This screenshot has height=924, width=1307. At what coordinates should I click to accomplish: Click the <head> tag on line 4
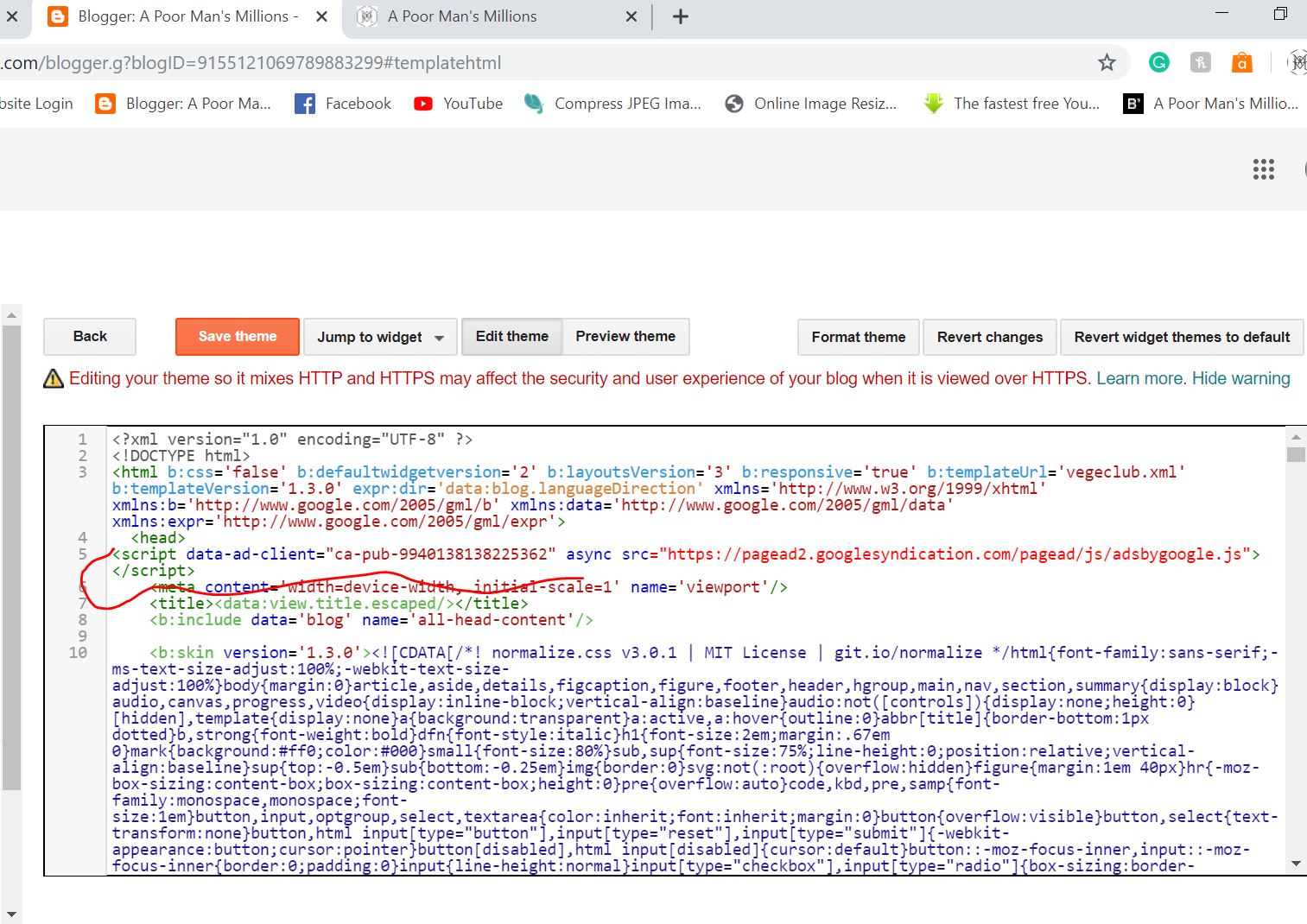pyautogui.click(x=158, y=538)
